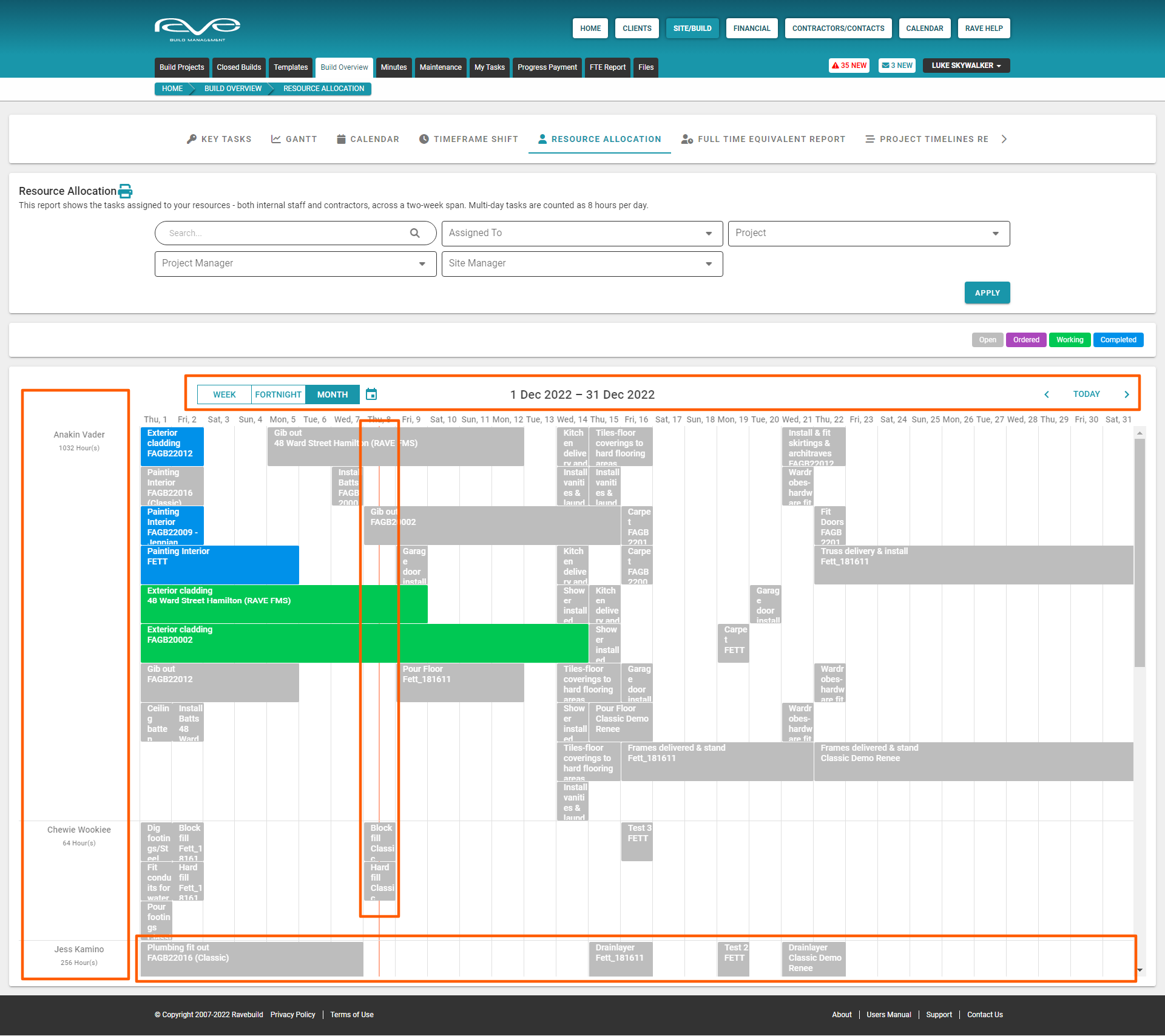
Task: Click the Working status color legend
Action: click(1069, 340)
